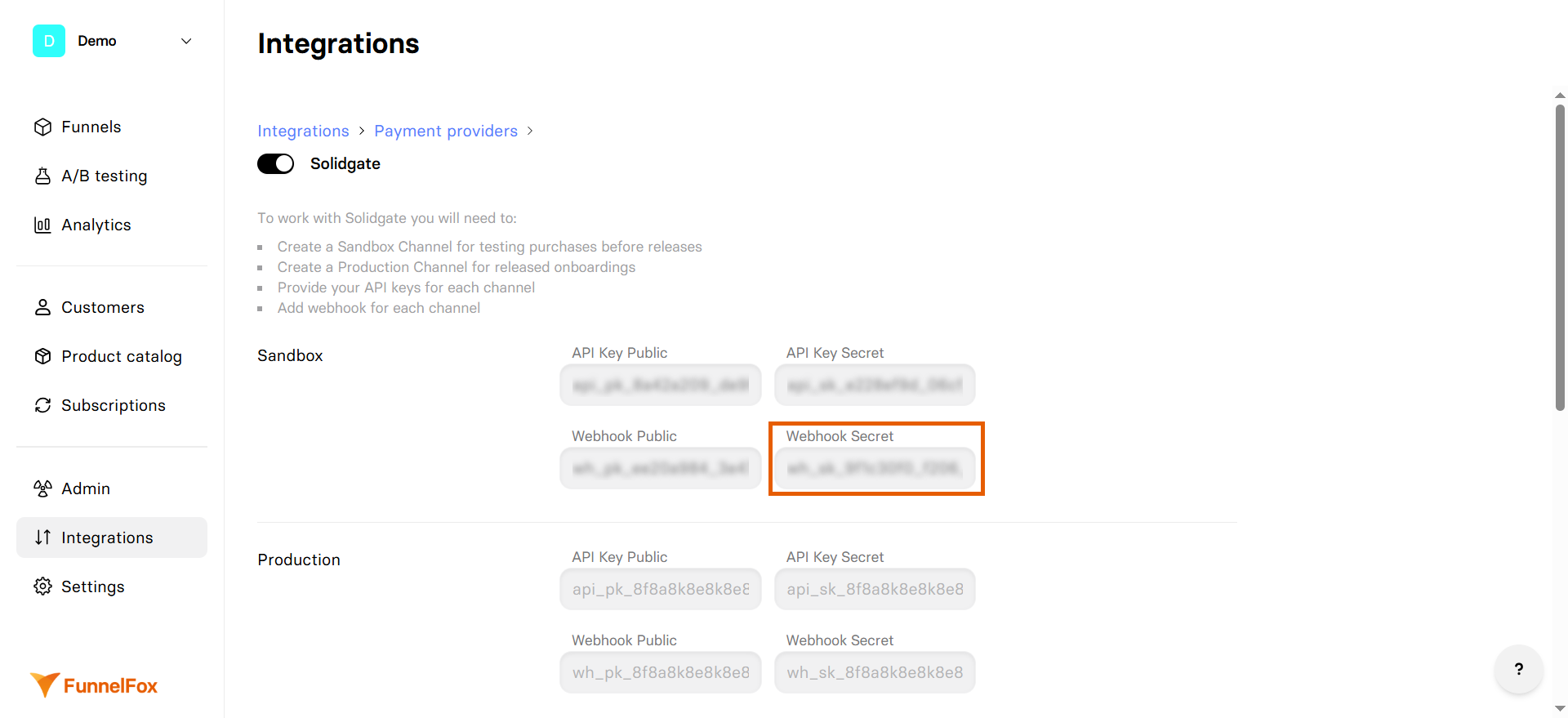Click the Customers person icon
The height and width of the screenshot is (718, 1568).
point(42,307)
